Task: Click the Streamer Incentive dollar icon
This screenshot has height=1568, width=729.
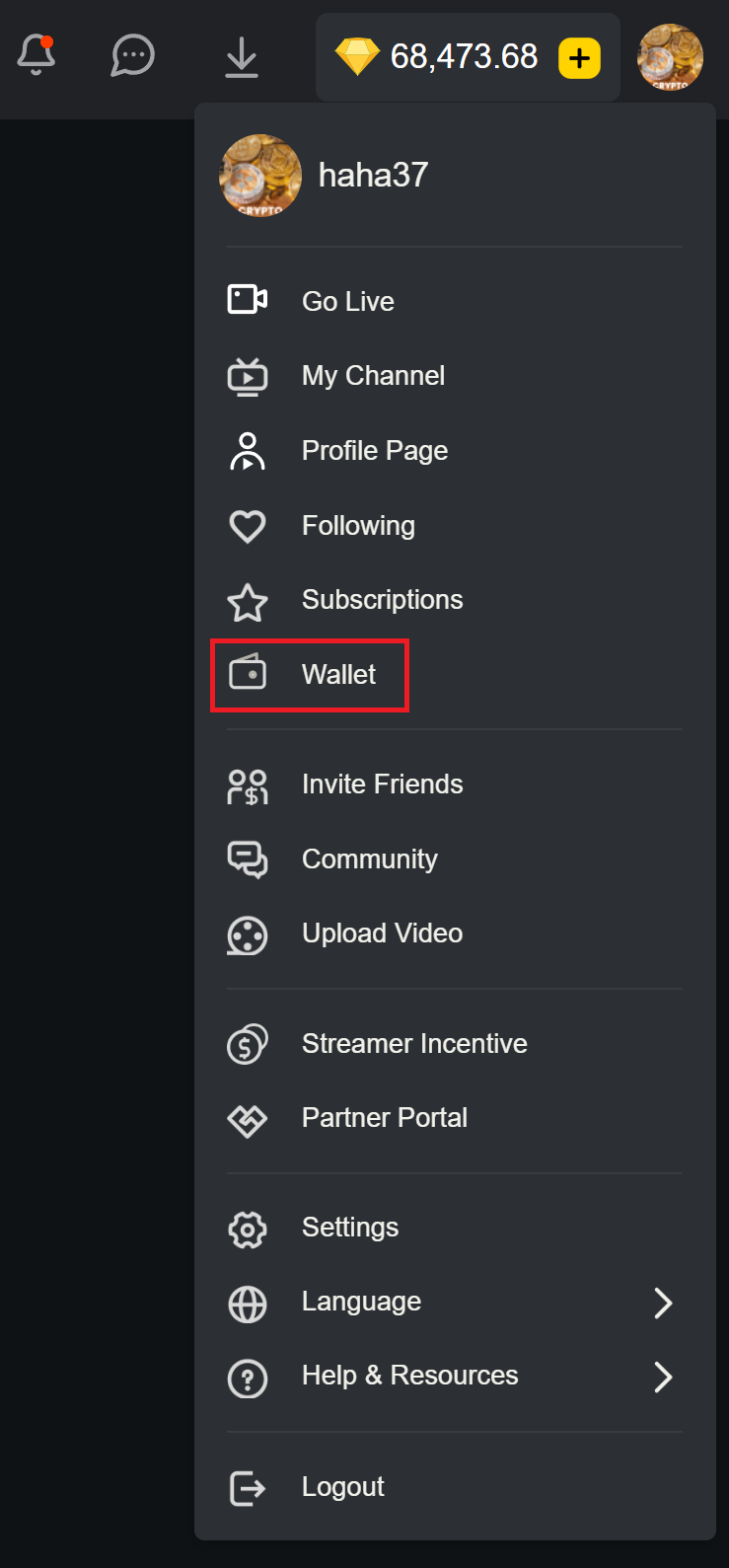Action: coord(247,1042)
